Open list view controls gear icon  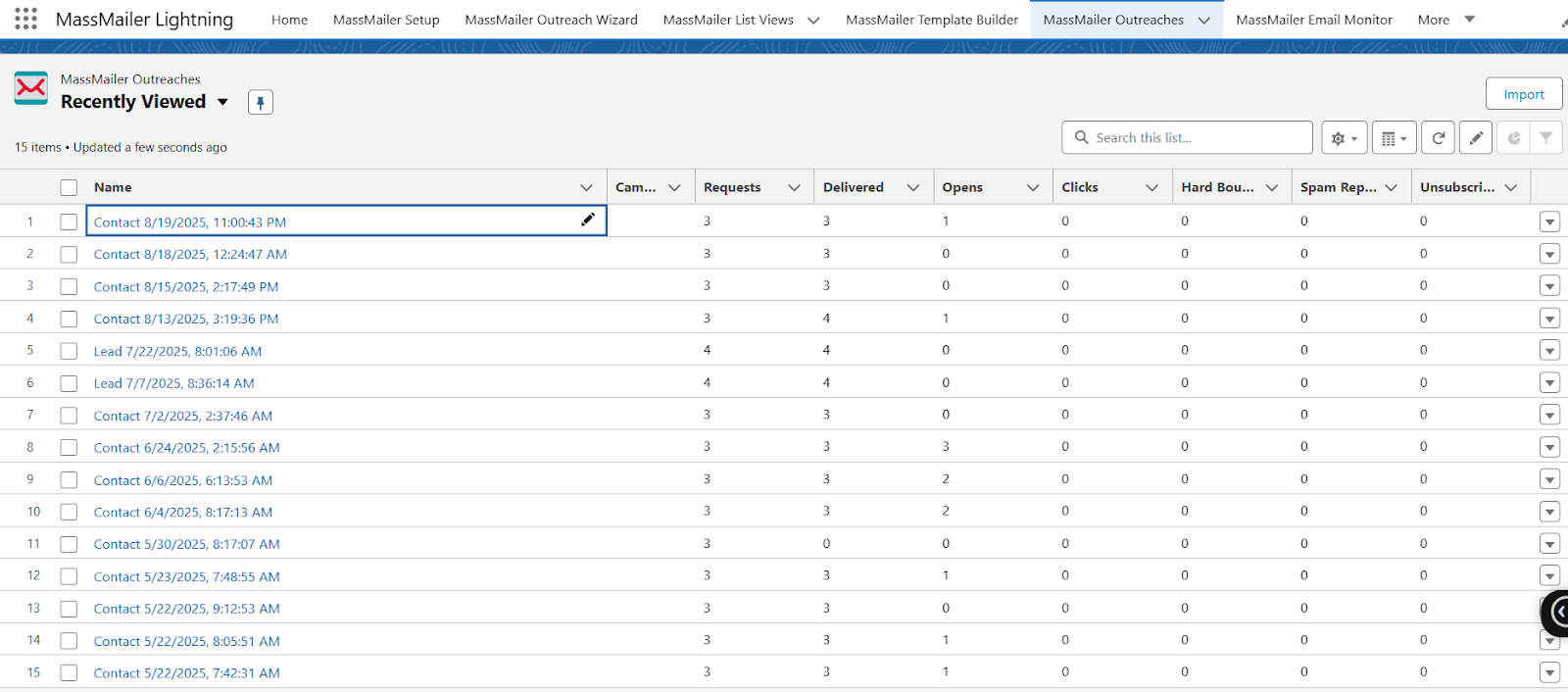tap(1344, 138)
